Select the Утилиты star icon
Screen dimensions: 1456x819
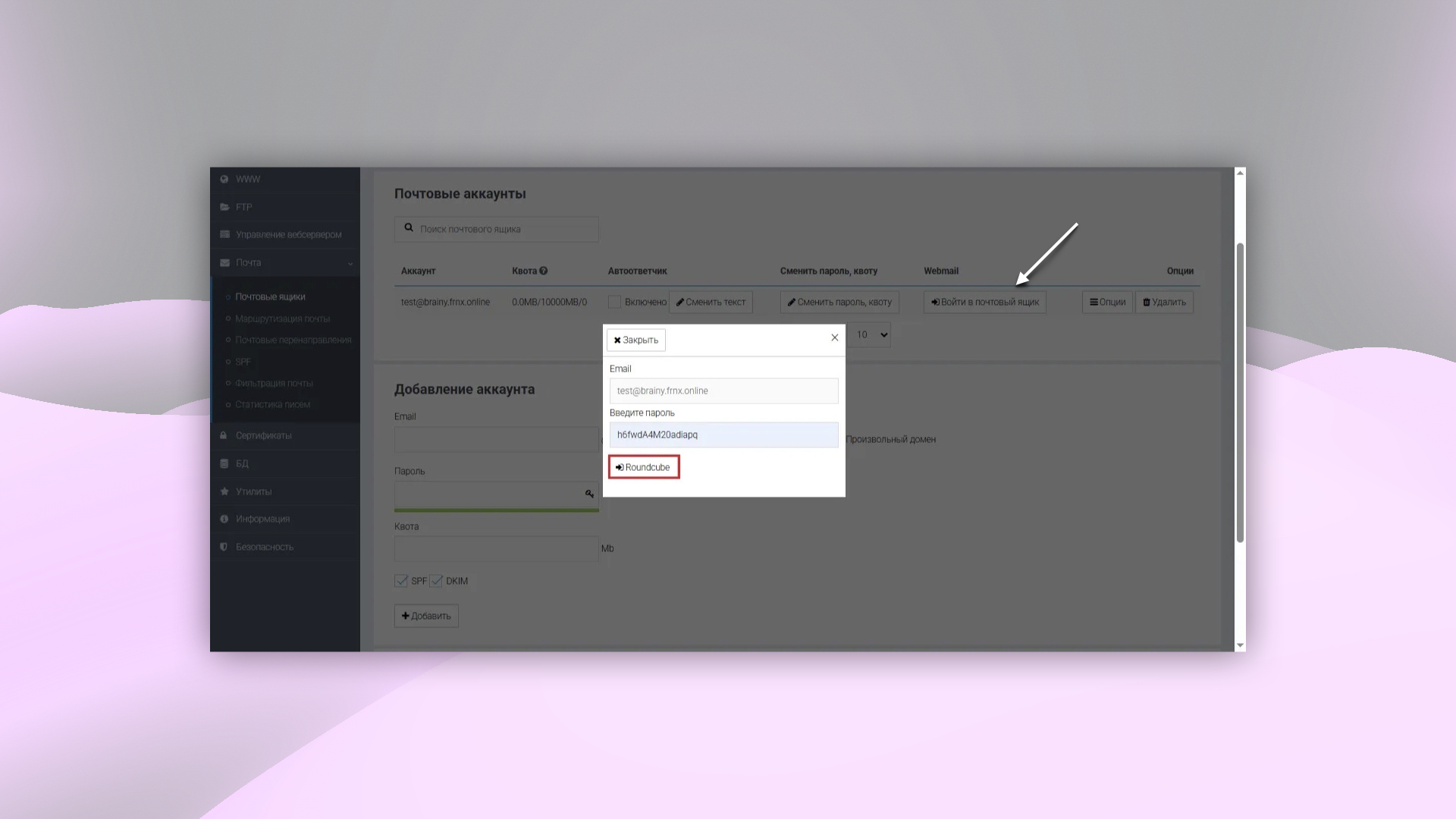pyautogui.click(x=224, y=491)
